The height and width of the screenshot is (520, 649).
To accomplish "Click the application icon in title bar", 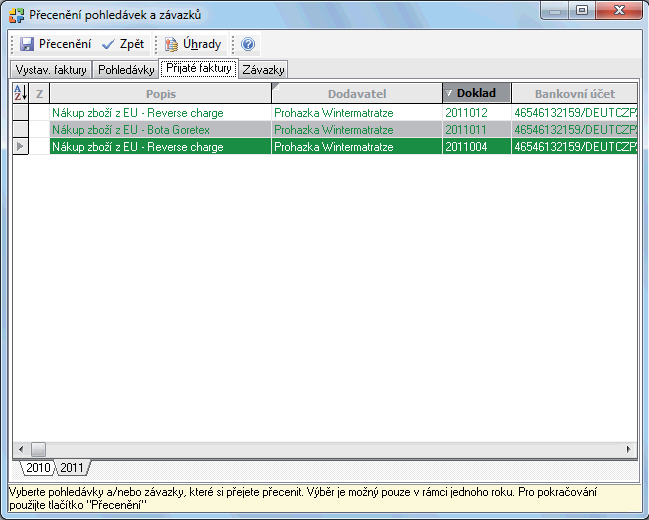I will 16,13.
